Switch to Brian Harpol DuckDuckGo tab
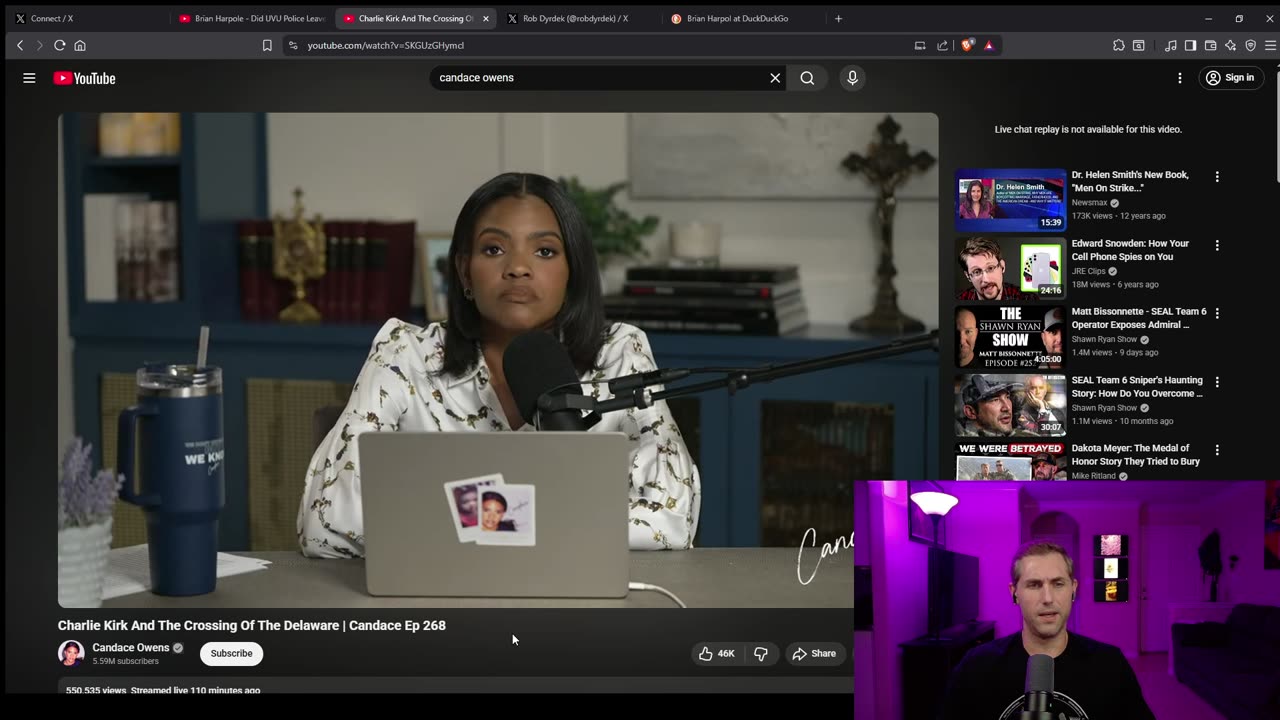The image size is (1280, 720). point(742,18)
